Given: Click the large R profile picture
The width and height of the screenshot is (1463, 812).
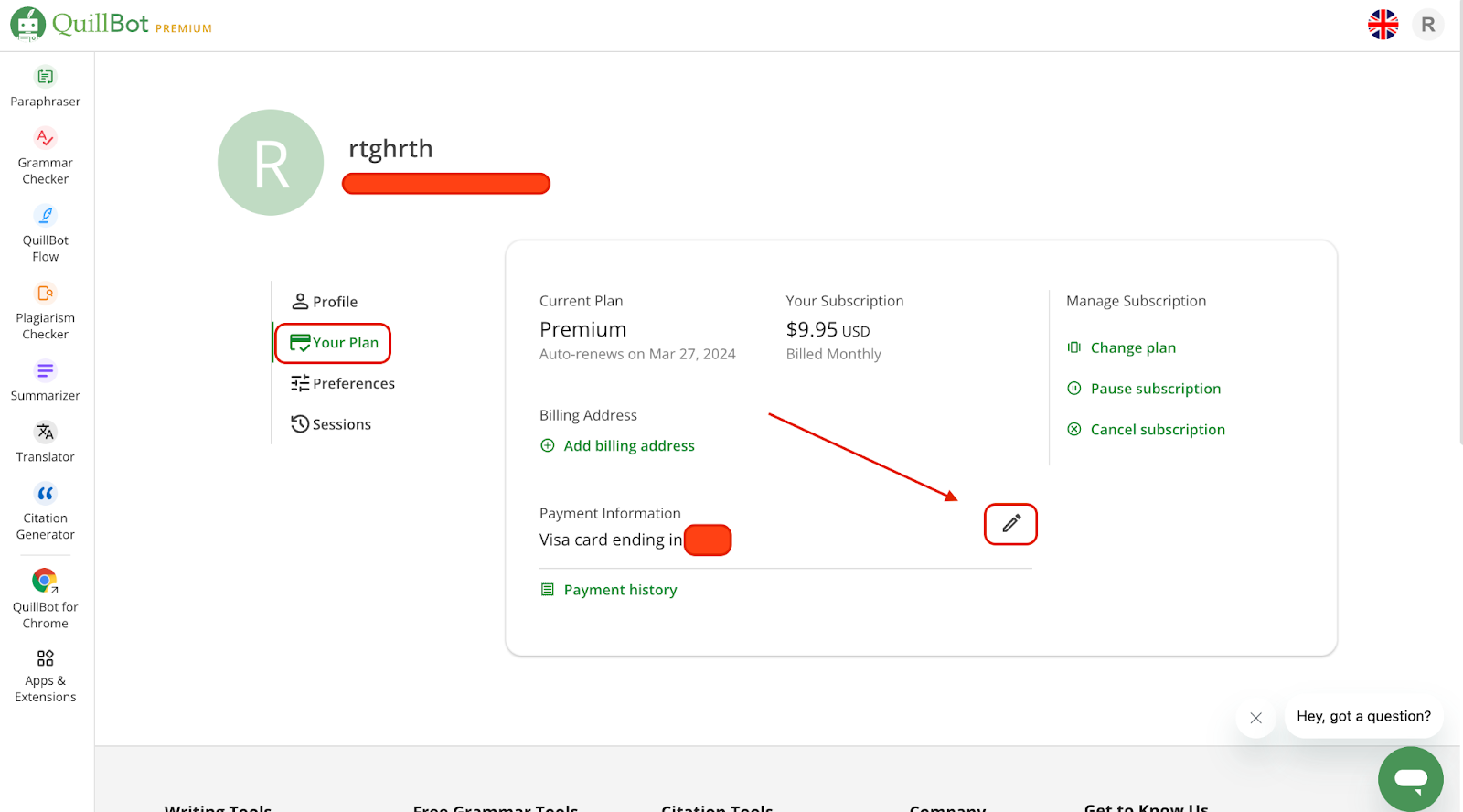Looking at the screenshot, I should coord(271,163).
